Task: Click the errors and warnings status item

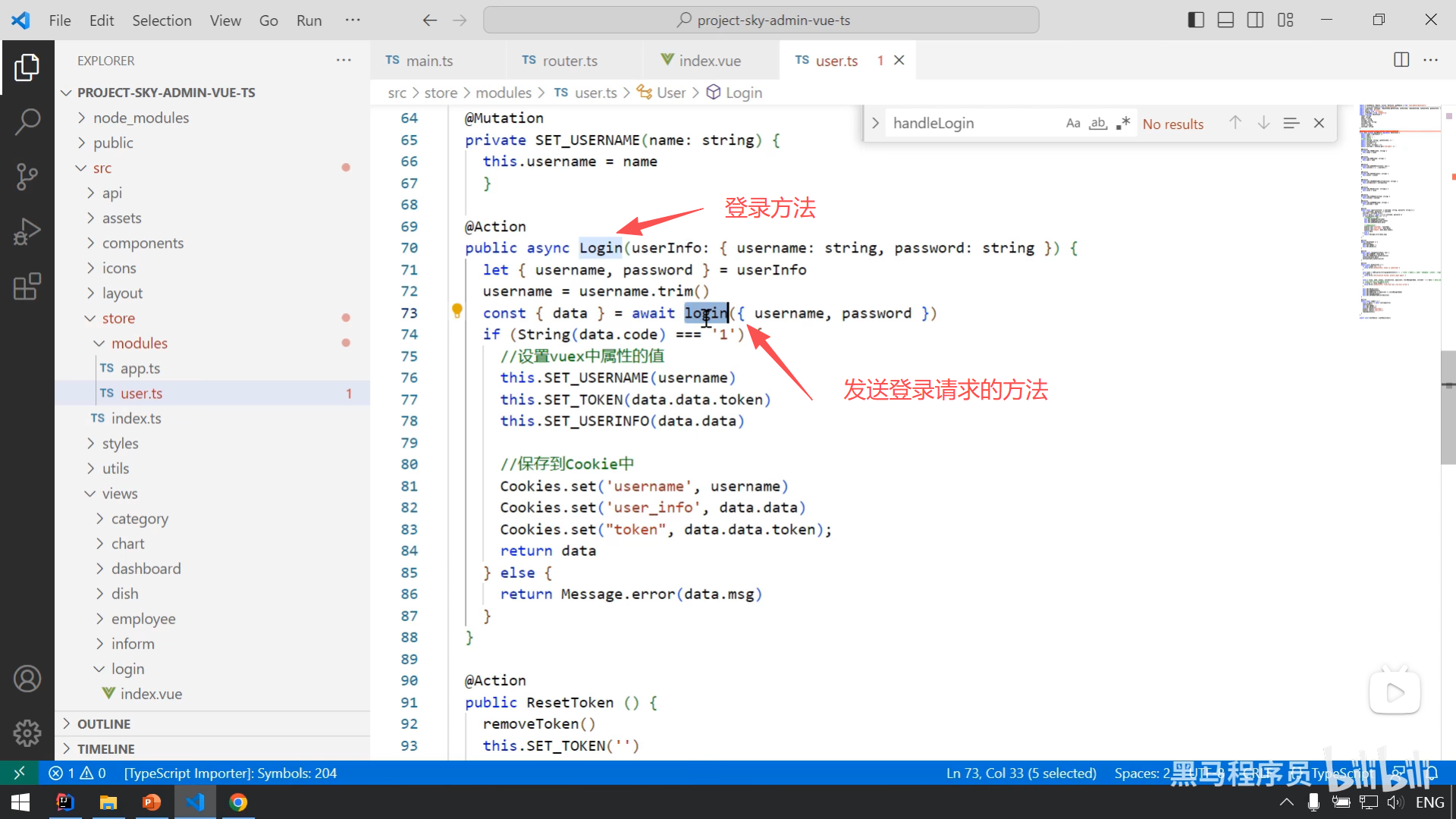Action: [77, 773]
